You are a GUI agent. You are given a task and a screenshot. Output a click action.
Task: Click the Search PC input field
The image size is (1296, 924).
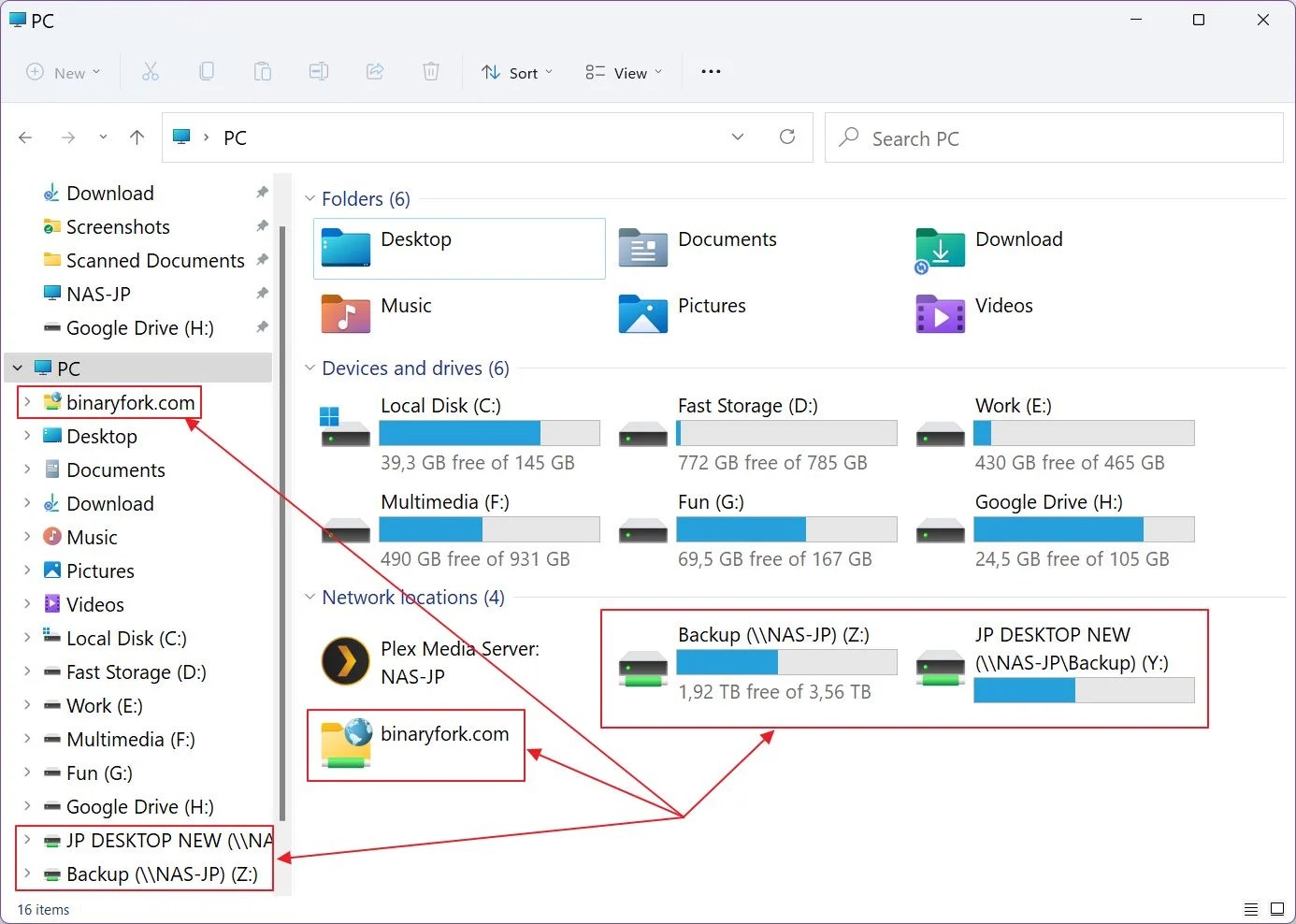(x=1054, y=137)
